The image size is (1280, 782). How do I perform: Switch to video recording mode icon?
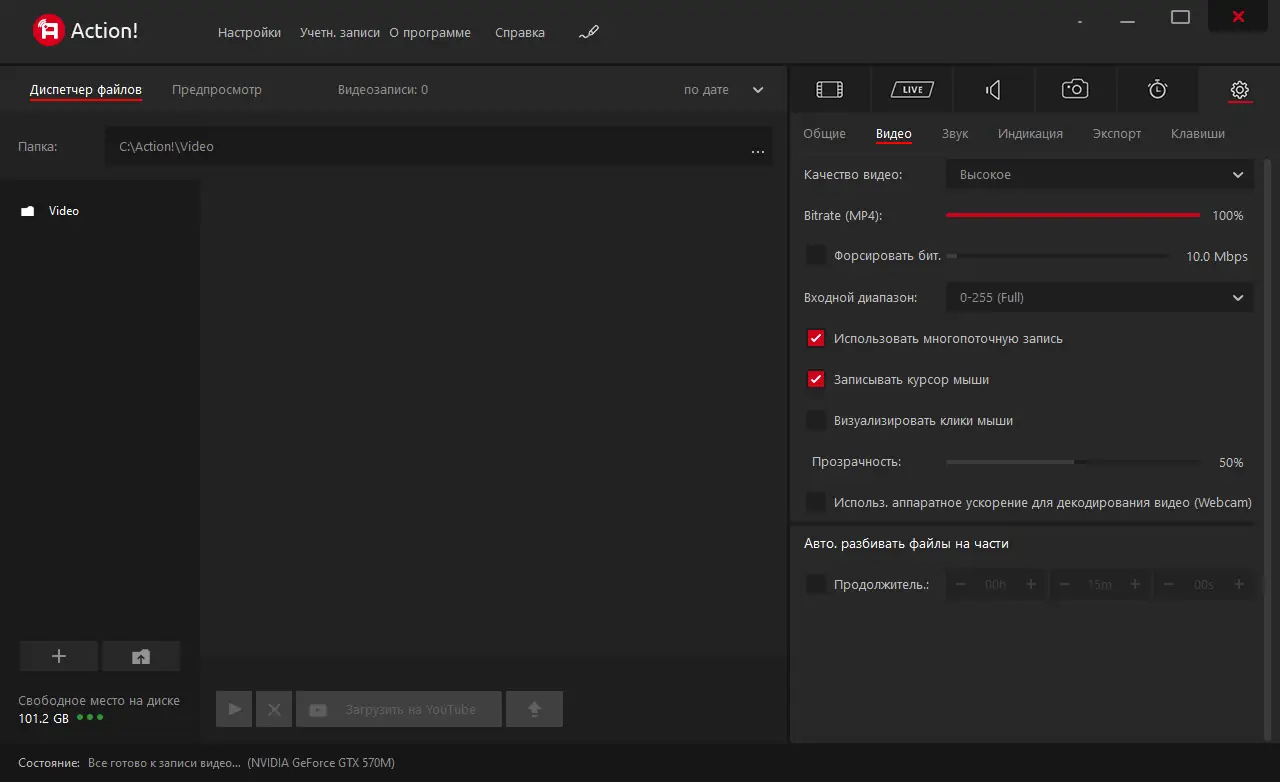(829, 90)
